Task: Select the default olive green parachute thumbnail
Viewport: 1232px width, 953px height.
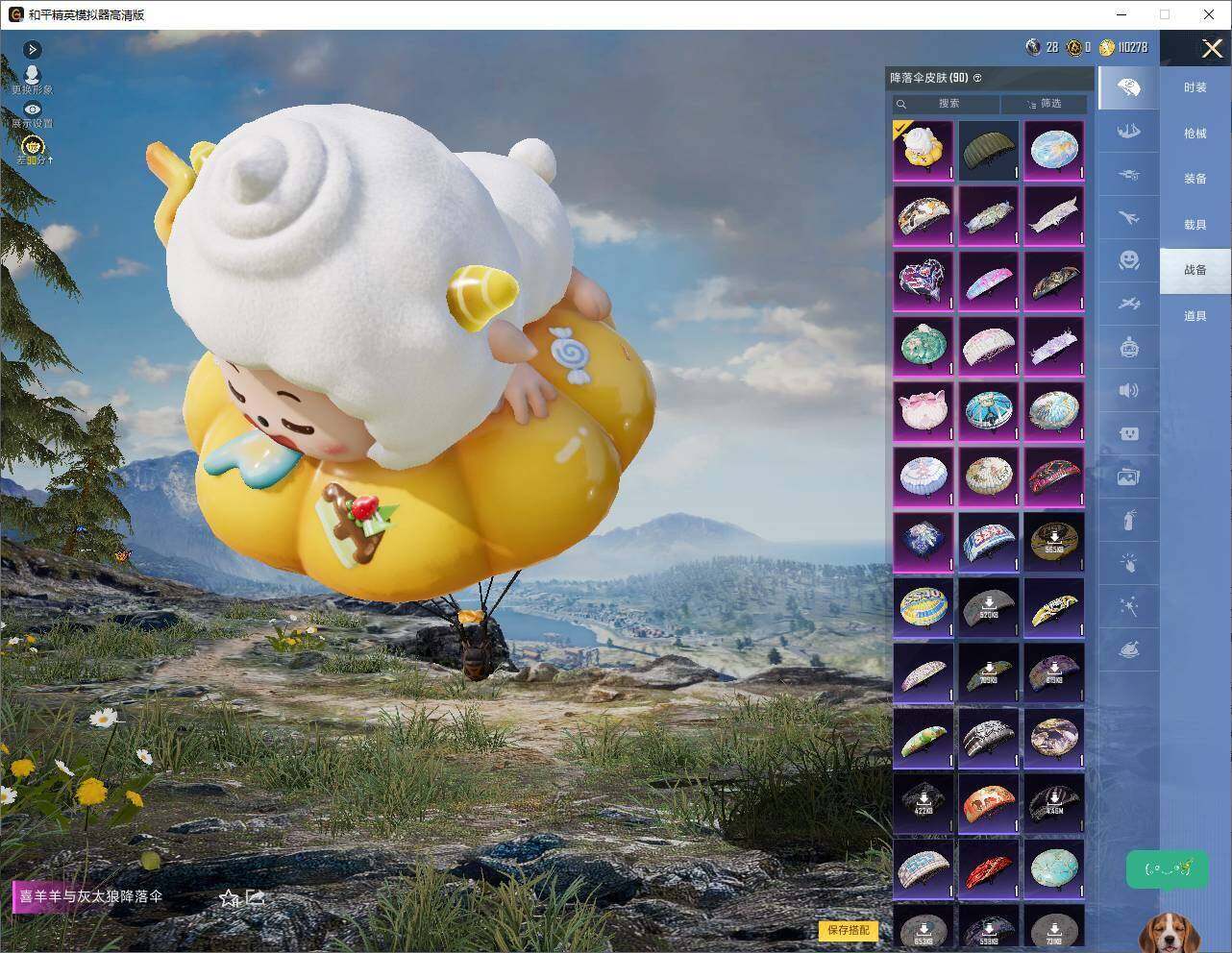Action: click(x=989, y=151)
